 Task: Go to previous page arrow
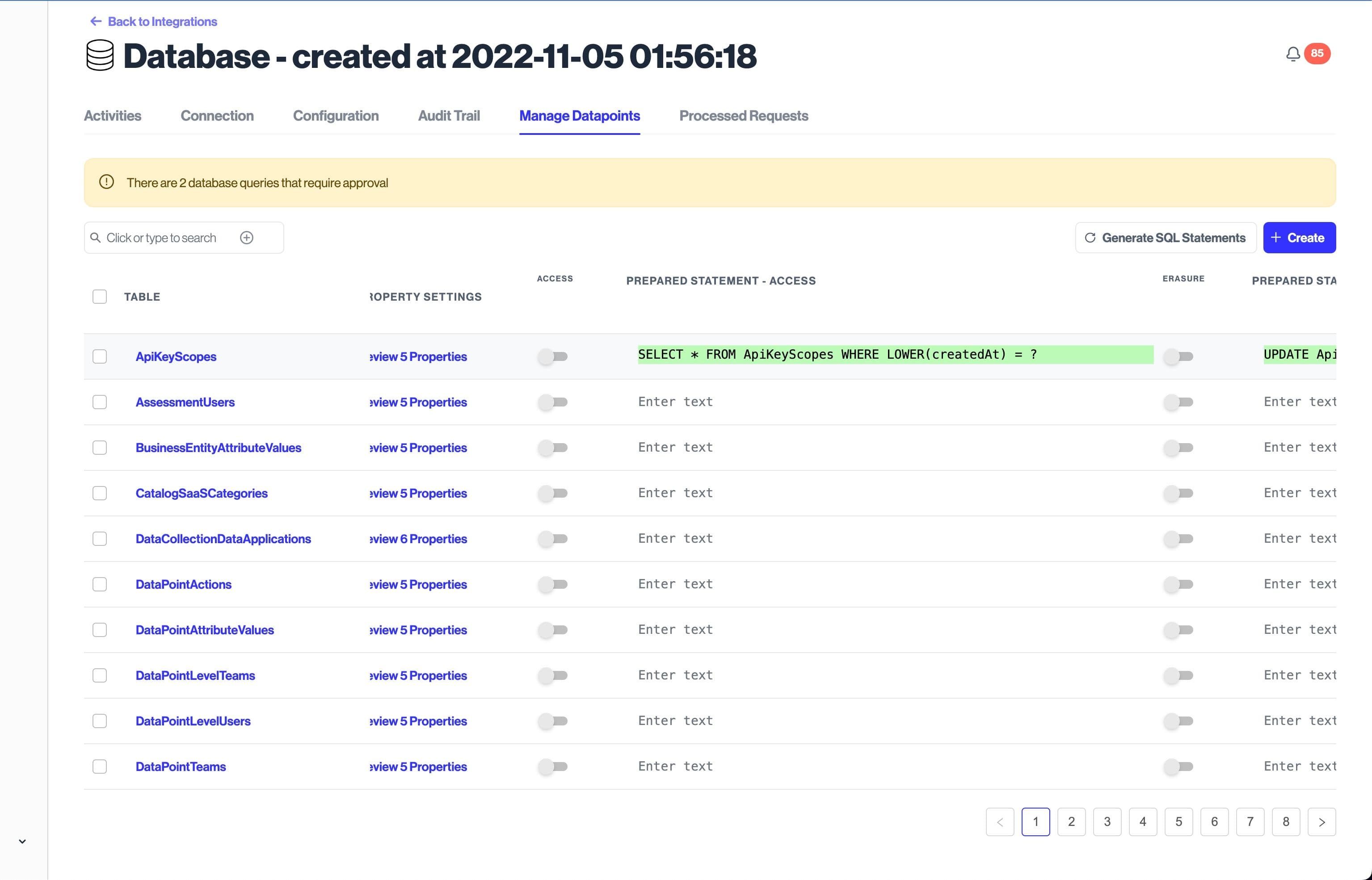pyautogui.click(x=1000, y=822)
